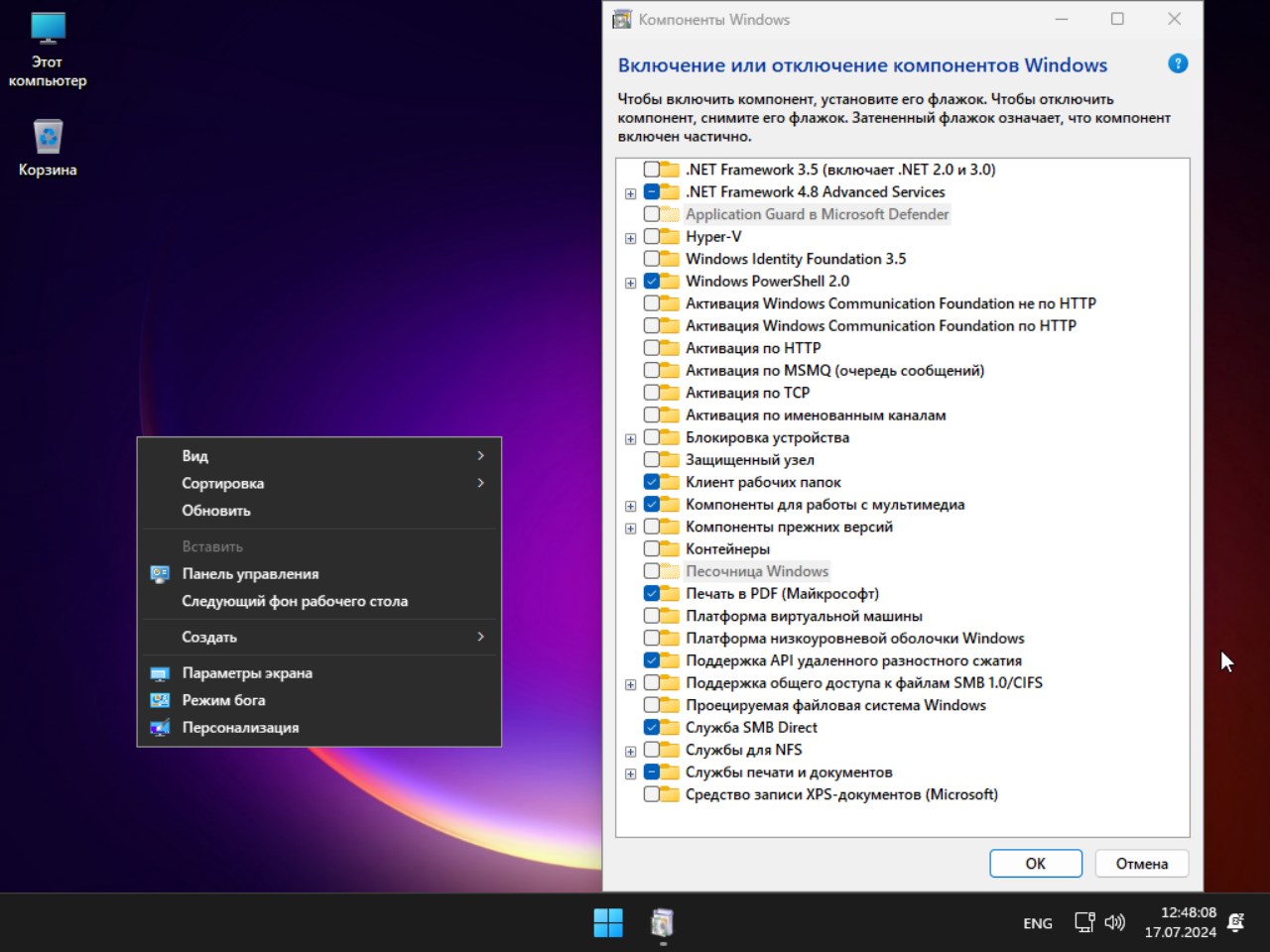The height and width of the screenshot is (952, 1270).
Task: Open the Создать submenu
Action: (318, 637)
